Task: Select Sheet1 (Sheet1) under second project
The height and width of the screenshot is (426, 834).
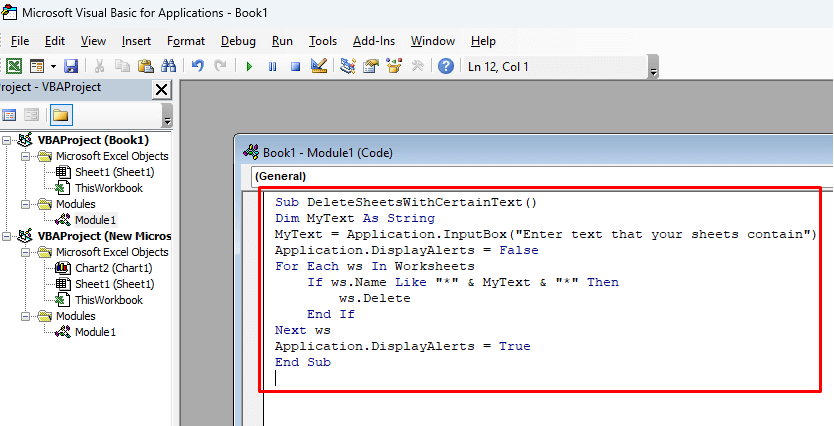Action: click(x=114, y=284)
